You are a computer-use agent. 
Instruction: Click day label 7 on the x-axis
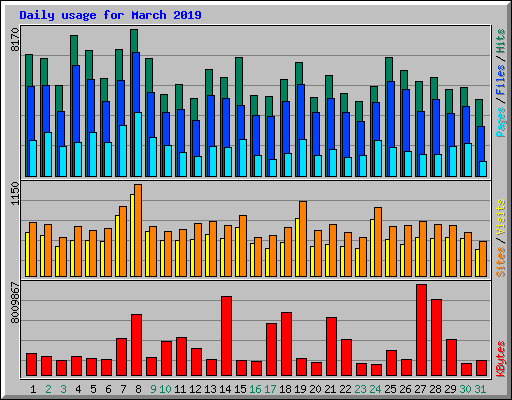[x=123, y=389]
